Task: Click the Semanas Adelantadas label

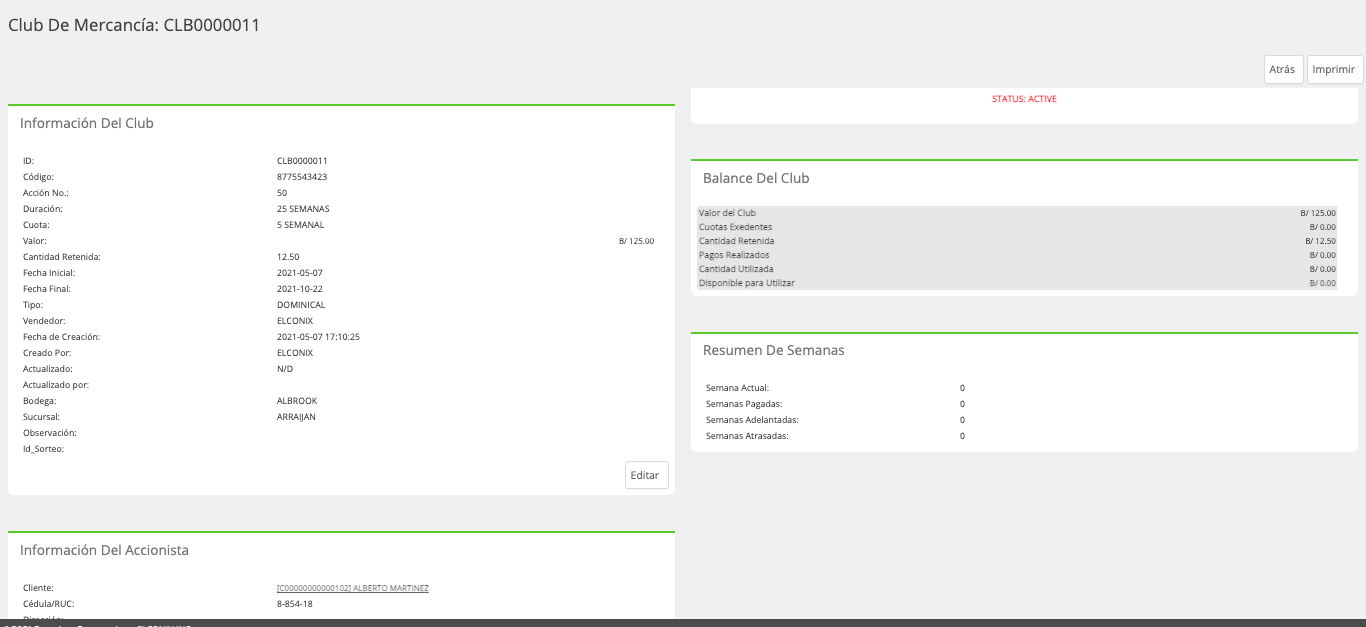Action: point(752,420)
